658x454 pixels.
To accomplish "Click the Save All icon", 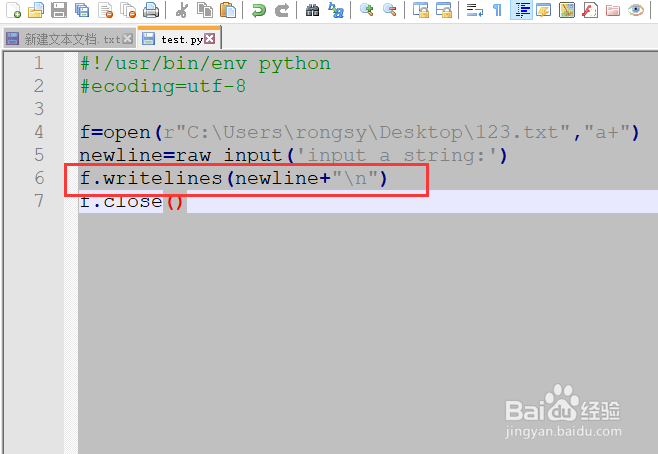I will (x=82, y=10).
